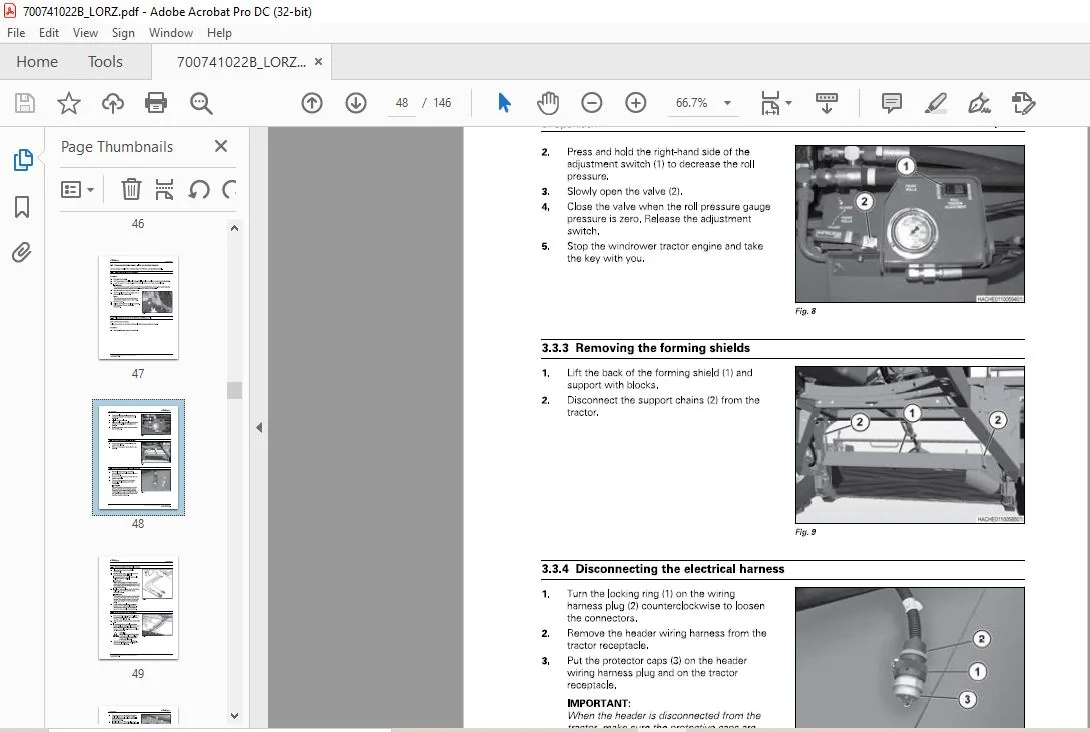This screenshot has width=1090, height=732.
Task: Zoom out with minus button
Action: click(592, 103)
